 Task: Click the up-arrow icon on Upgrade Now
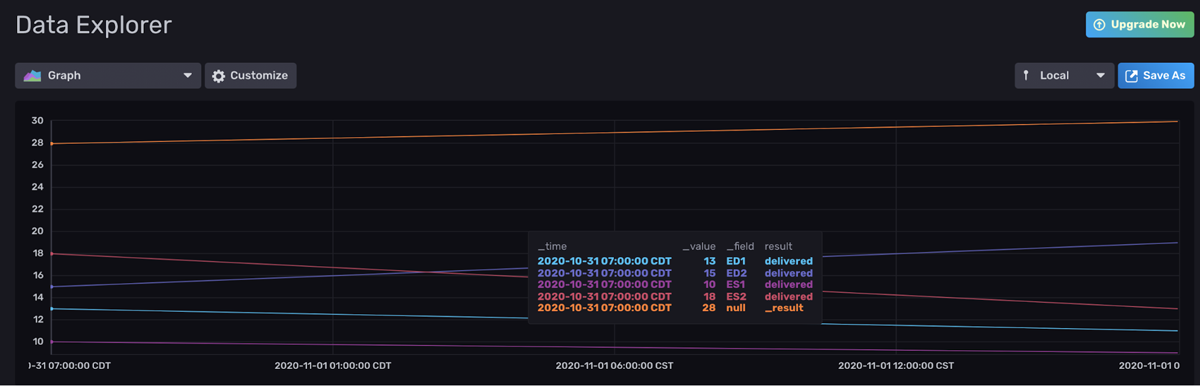coord(1100,24)
